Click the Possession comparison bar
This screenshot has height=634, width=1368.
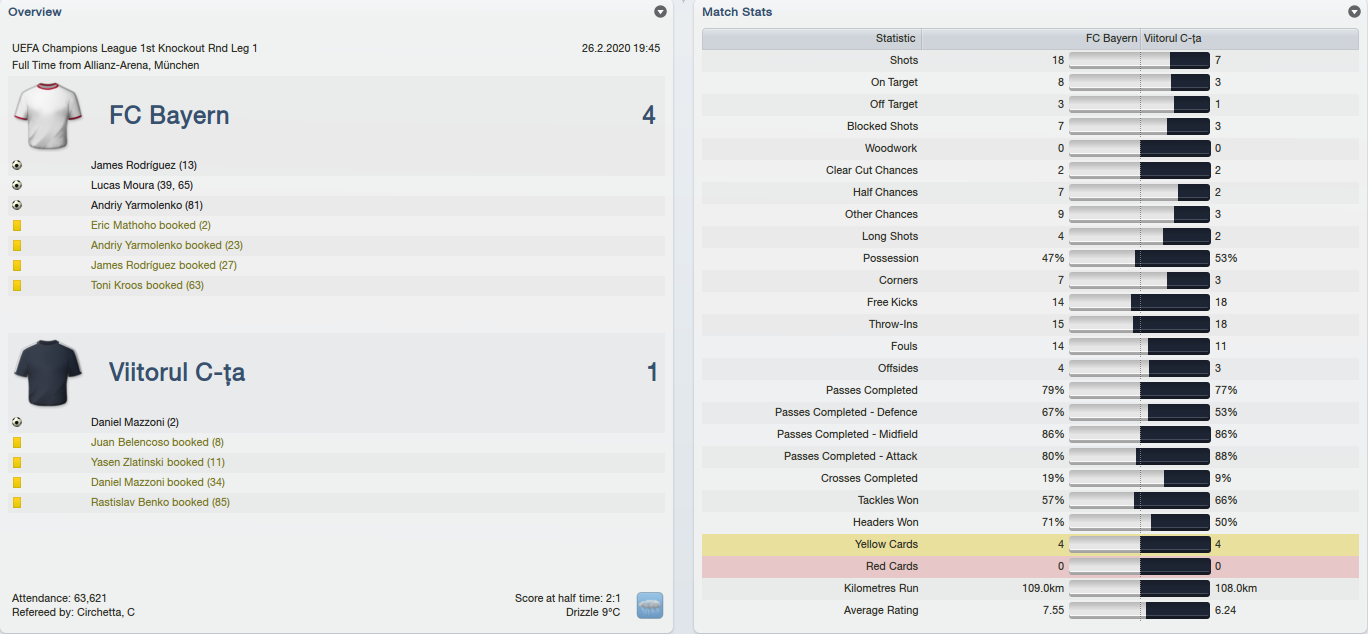click(x=1140, y=258)
